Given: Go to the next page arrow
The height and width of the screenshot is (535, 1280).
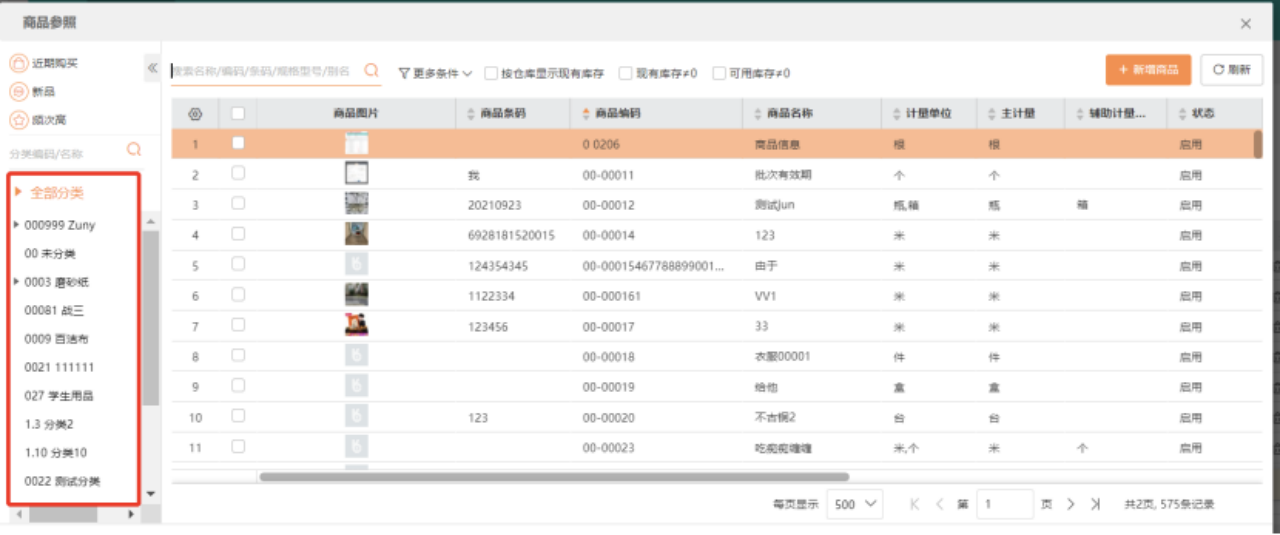Looking at the screenshot, I should 1070,504.
